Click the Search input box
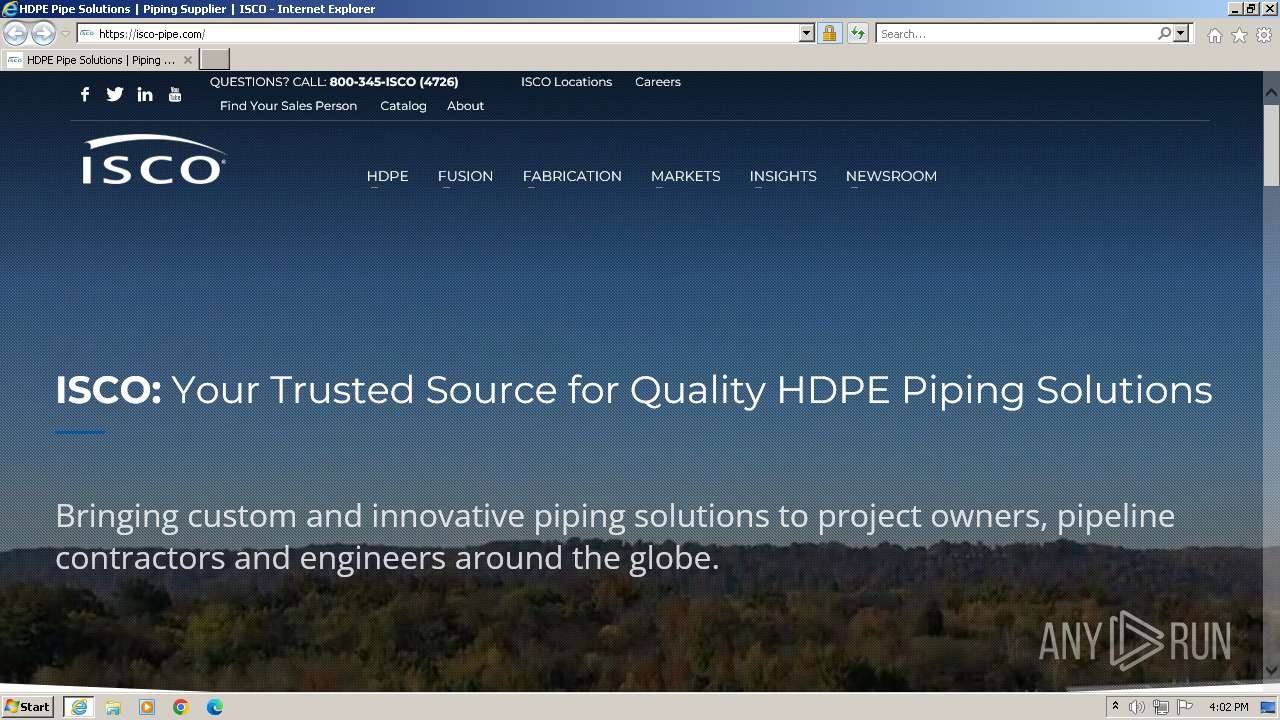 click(1016, 33)
